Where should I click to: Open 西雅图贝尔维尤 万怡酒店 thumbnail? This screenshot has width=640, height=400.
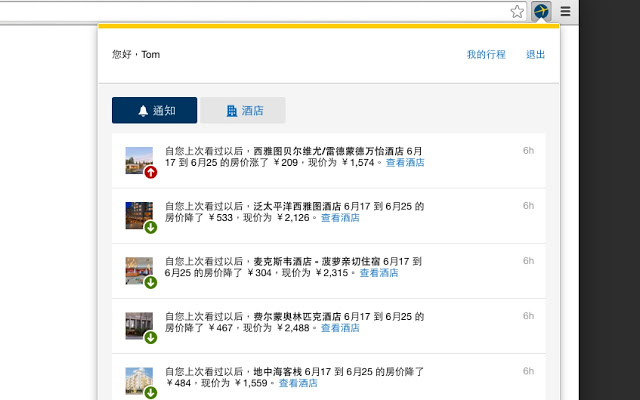point(139,160)
